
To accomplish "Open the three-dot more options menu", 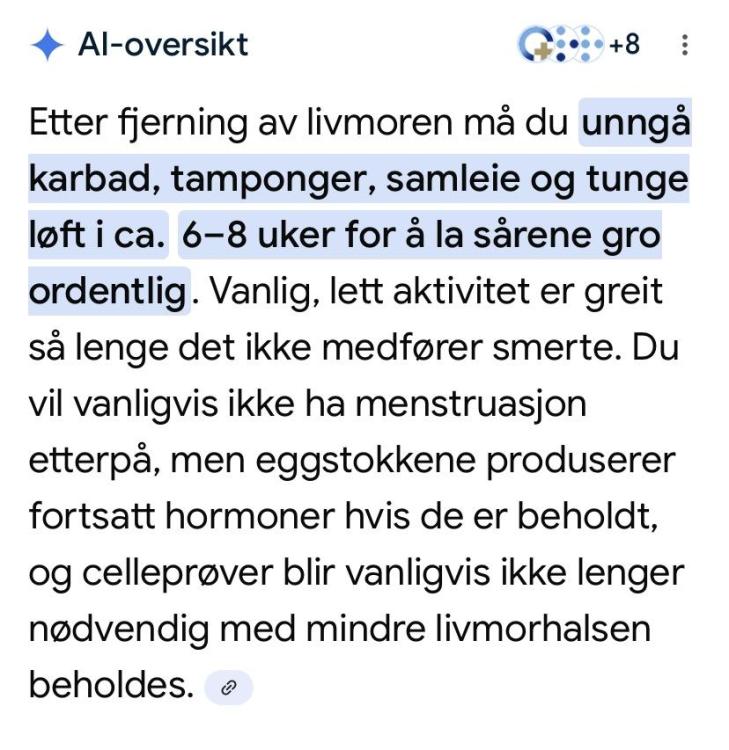I will (x=685, y=45).
